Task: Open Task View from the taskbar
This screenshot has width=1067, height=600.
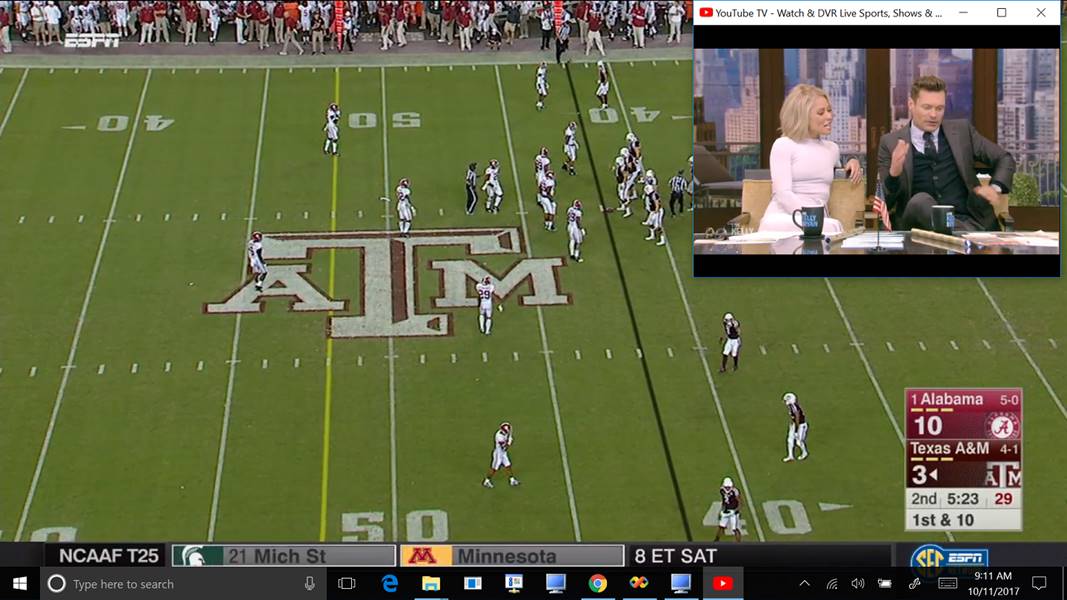Action: coord(347,584)
